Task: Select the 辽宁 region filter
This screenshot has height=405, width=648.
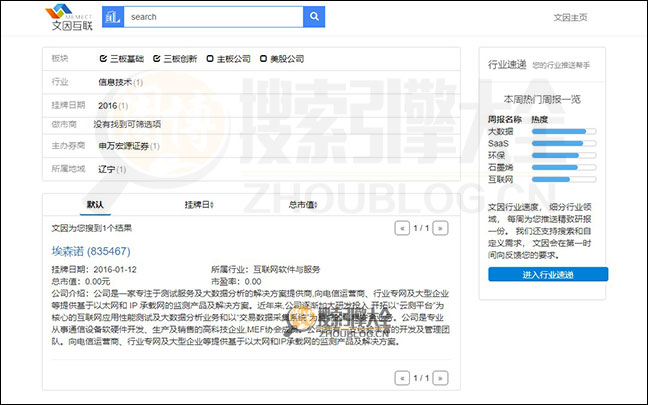Action: click(x=107, y=169)
